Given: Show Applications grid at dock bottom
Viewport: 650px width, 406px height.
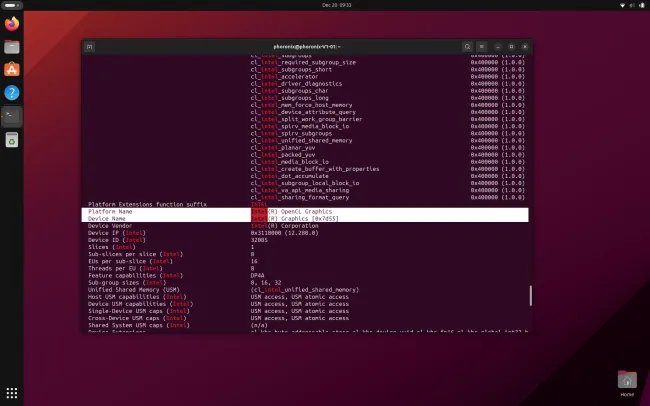Looking at the screenshot, I should [x=12, y=393].
